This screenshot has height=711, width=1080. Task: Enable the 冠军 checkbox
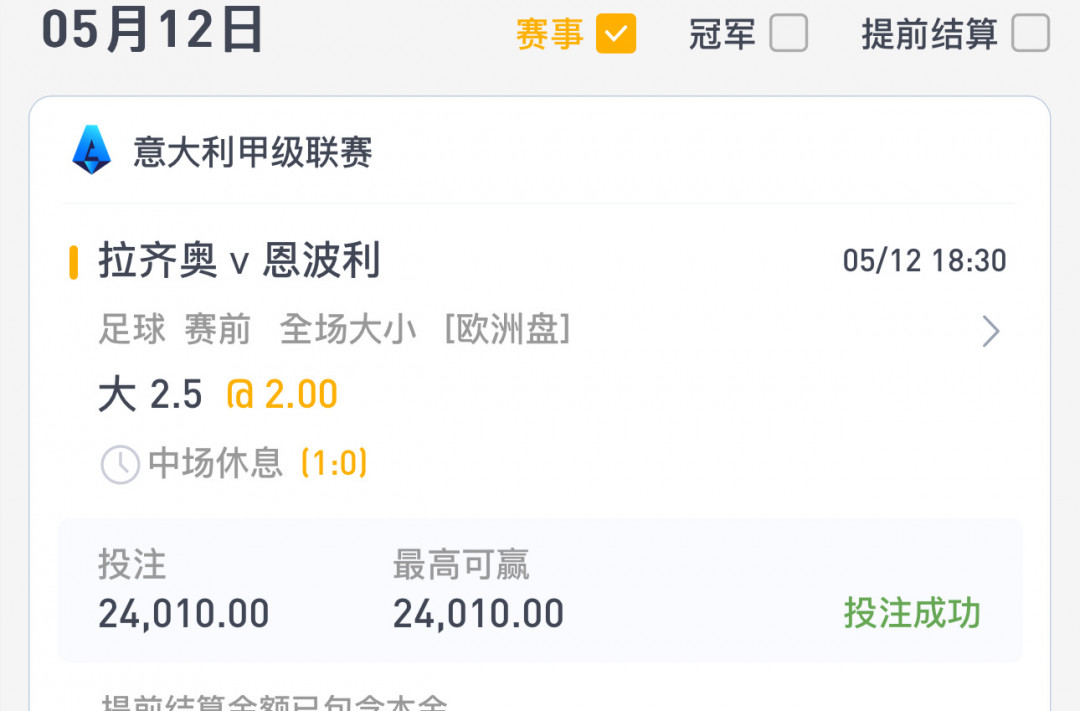(x=789, y=33)
